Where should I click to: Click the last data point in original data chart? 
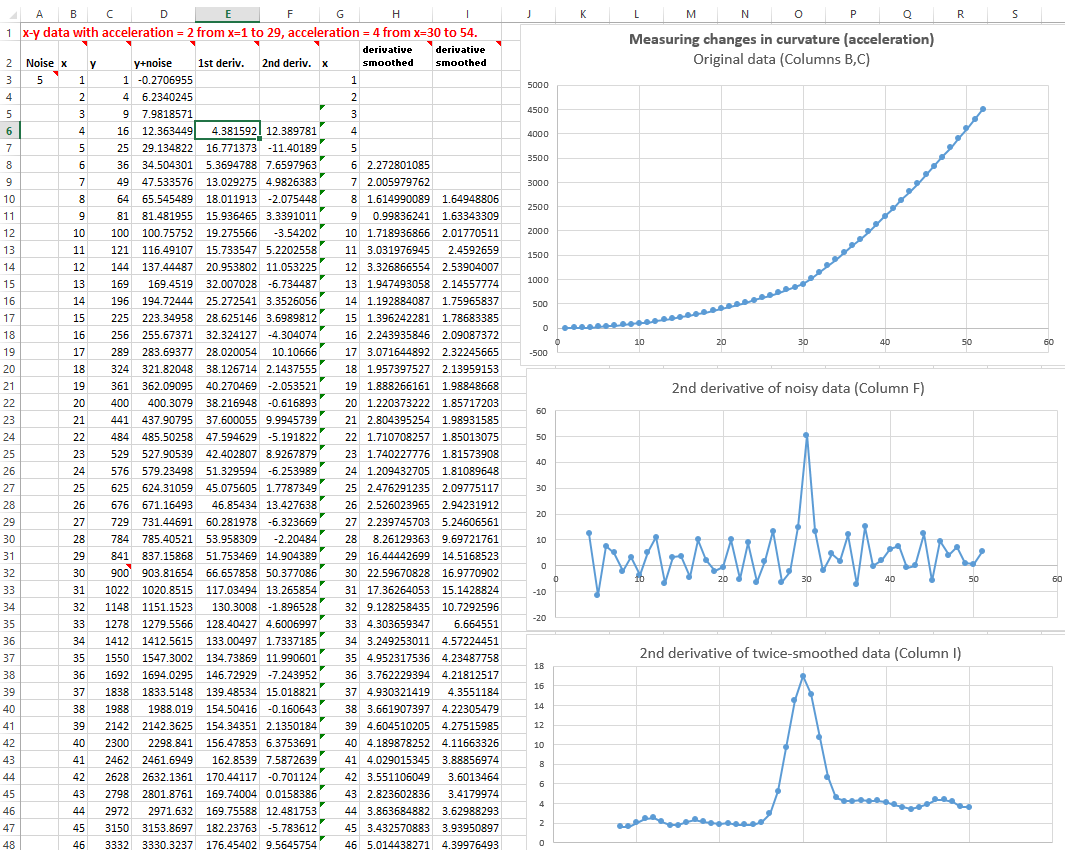click(x=983, y=109)
